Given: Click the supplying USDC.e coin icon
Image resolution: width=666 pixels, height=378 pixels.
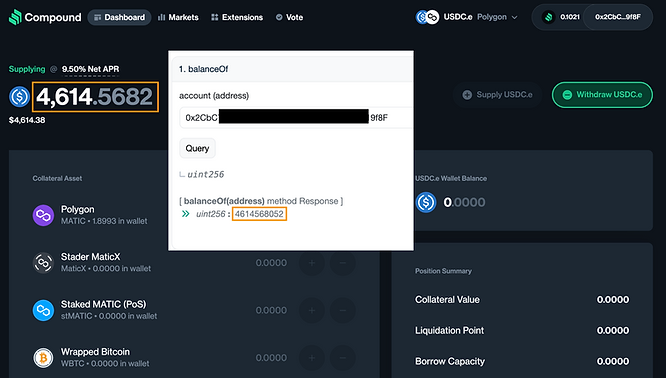Looking at the screenshot, I should click(20, 96).
